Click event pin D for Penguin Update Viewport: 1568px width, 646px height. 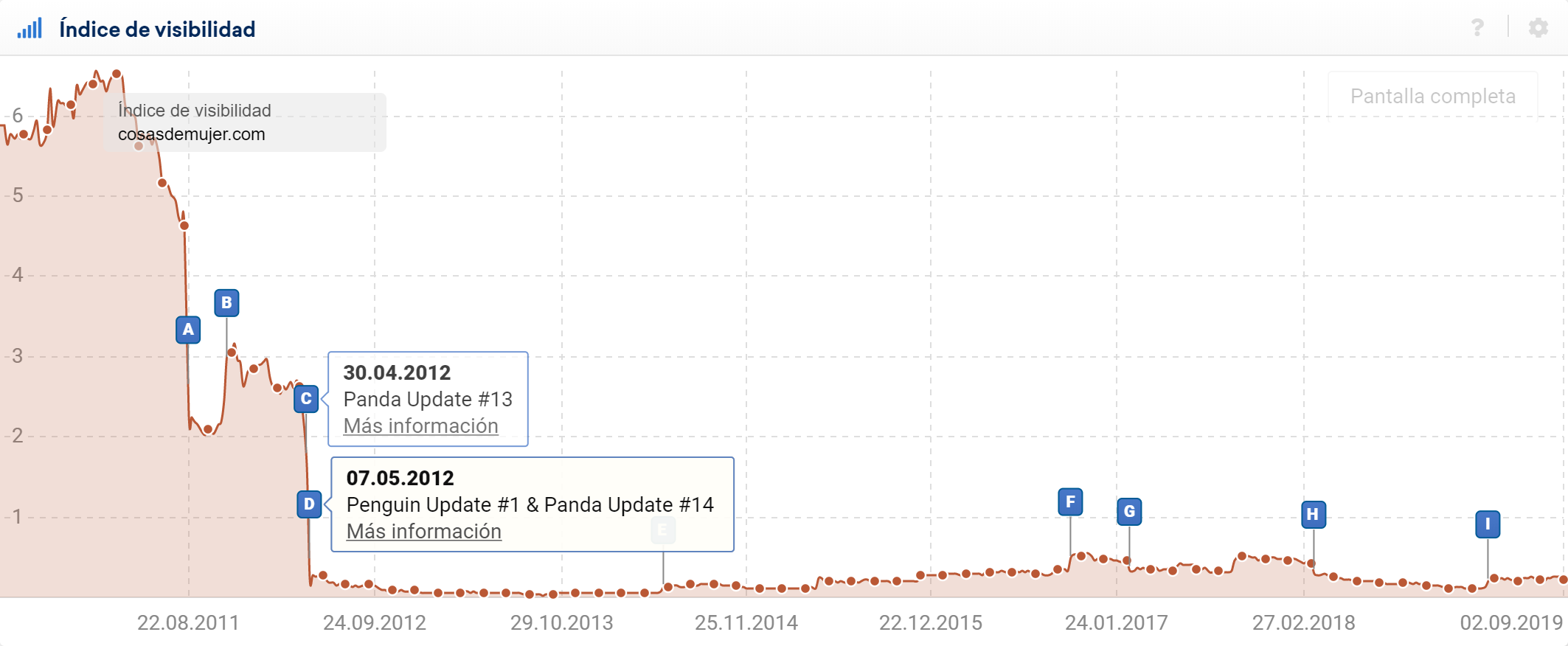click(x=309, y=504)
